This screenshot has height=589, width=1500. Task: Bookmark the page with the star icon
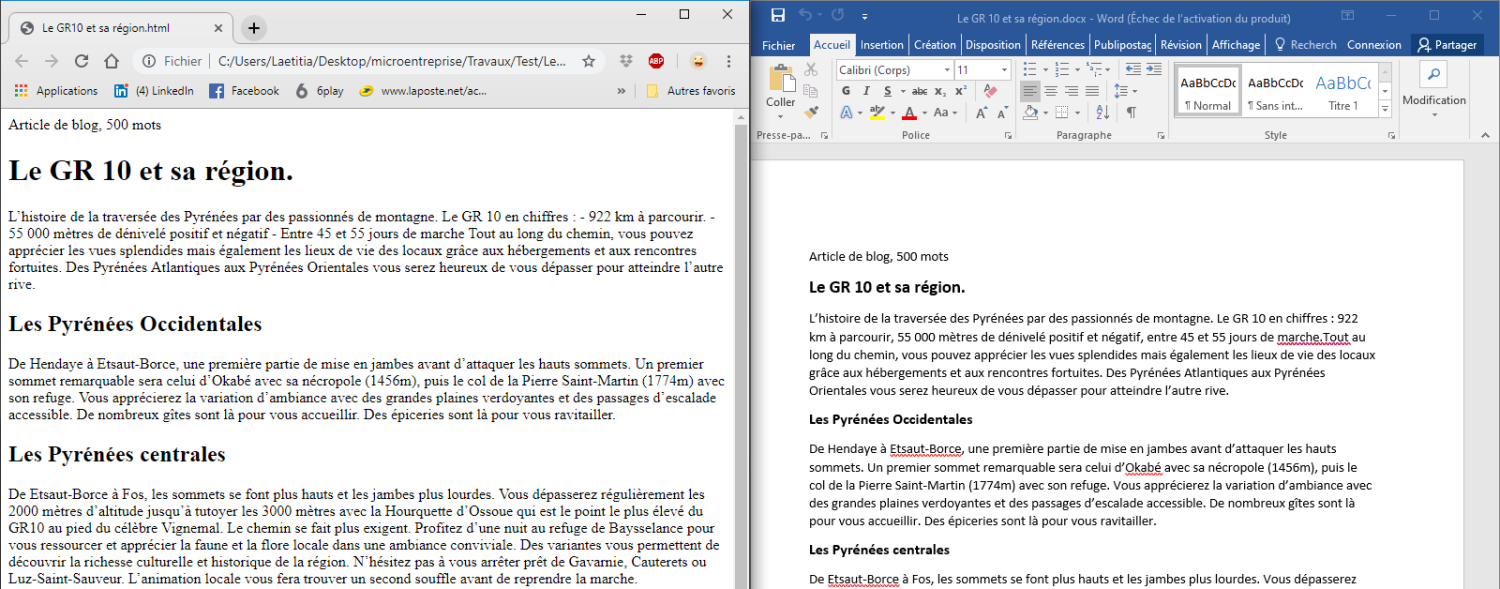point(589,61)
